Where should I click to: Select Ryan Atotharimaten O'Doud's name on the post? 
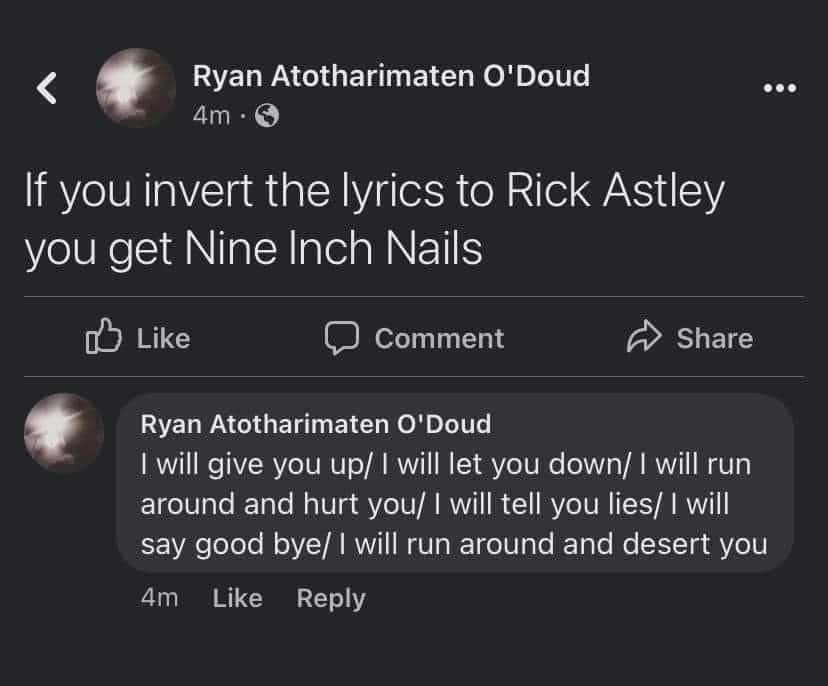click(392, 74)
